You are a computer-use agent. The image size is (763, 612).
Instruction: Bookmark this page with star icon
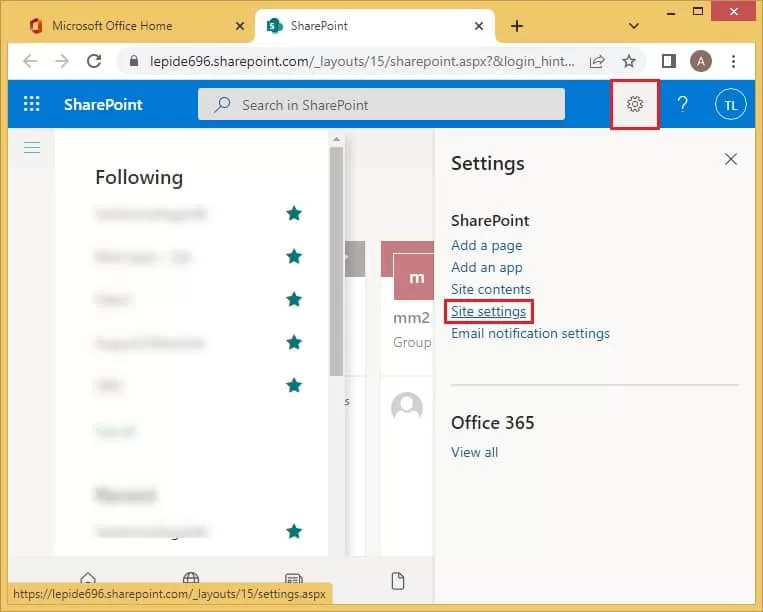[628, 61]
